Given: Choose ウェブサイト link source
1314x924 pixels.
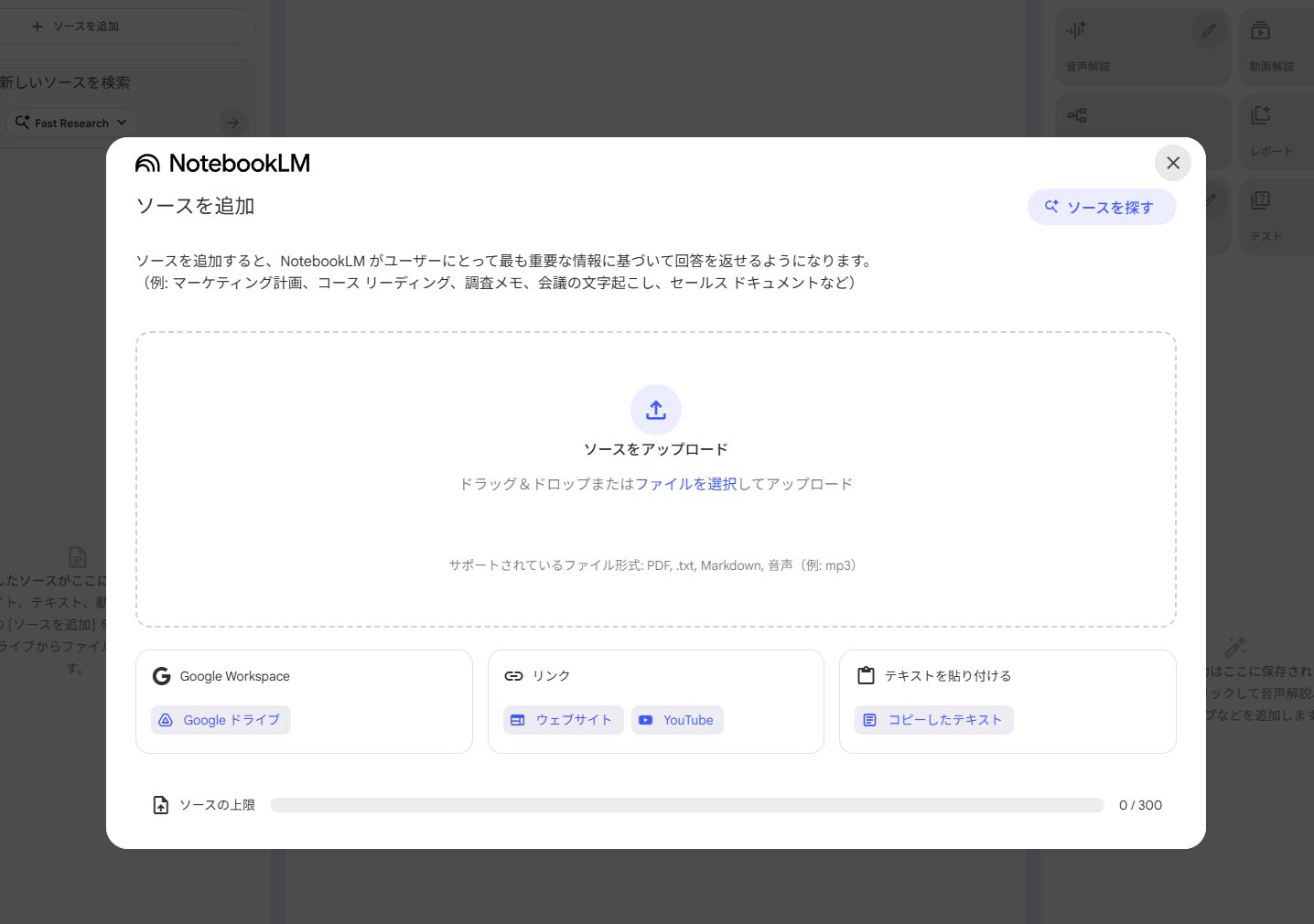Looking at the screenshot, I should [x=563, y=720].
